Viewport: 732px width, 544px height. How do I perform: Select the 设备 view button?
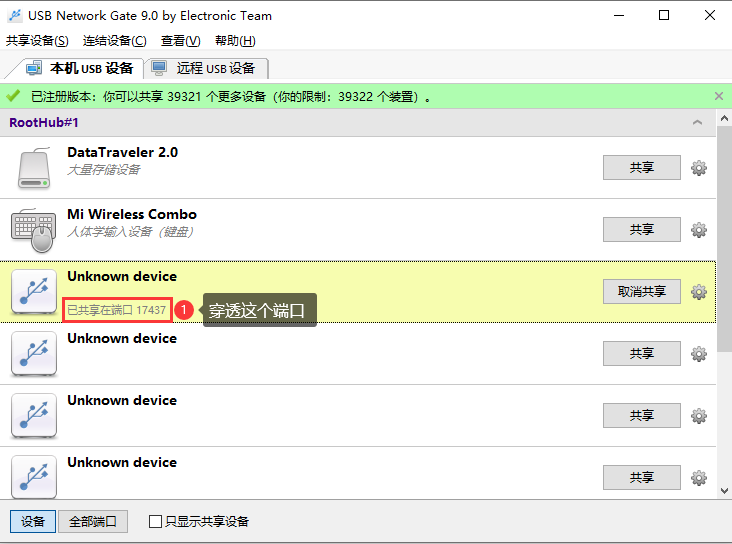point(33,521)
